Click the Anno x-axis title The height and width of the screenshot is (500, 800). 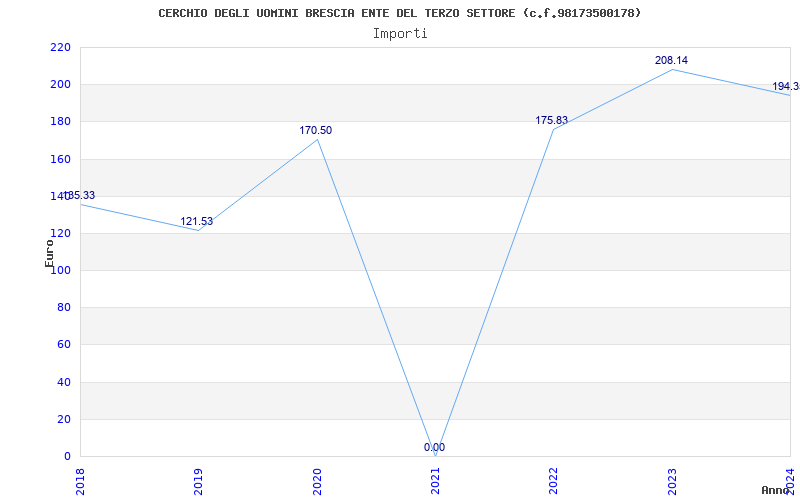pos(775,490)
